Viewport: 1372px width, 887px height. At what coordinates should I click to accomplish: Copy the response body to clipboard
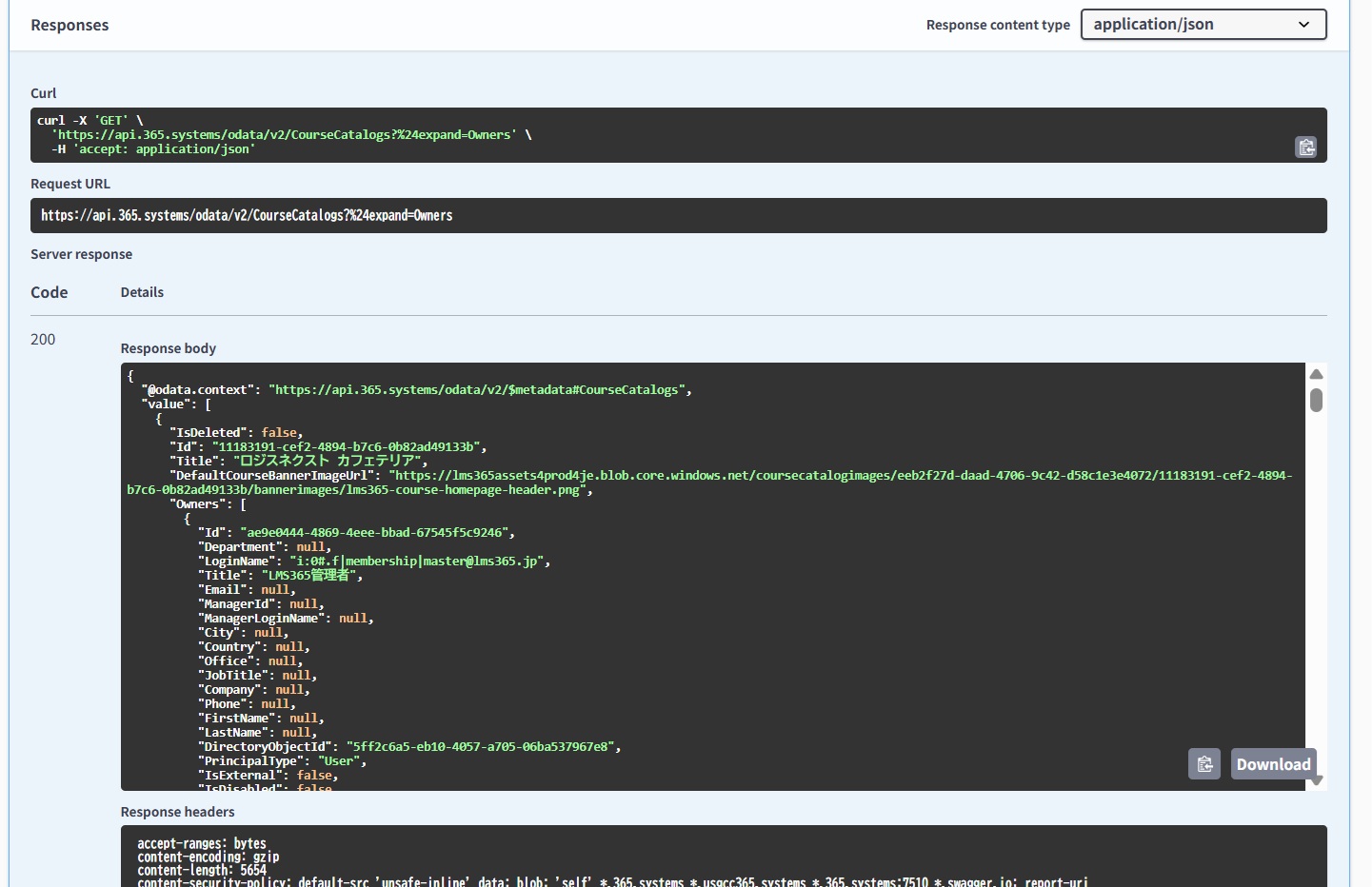tap(1204, 764)
